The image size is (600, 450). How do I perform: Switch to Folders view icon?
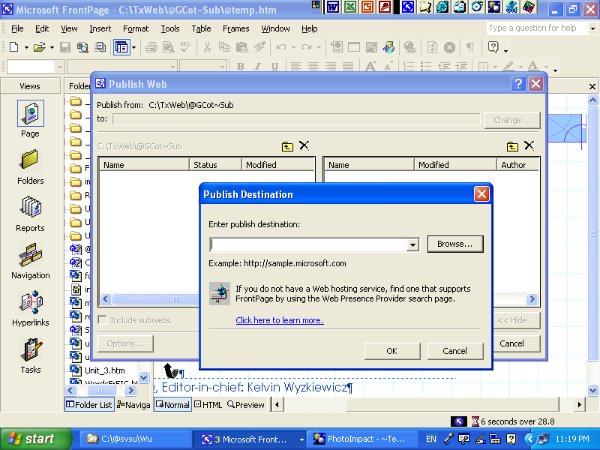30,164
